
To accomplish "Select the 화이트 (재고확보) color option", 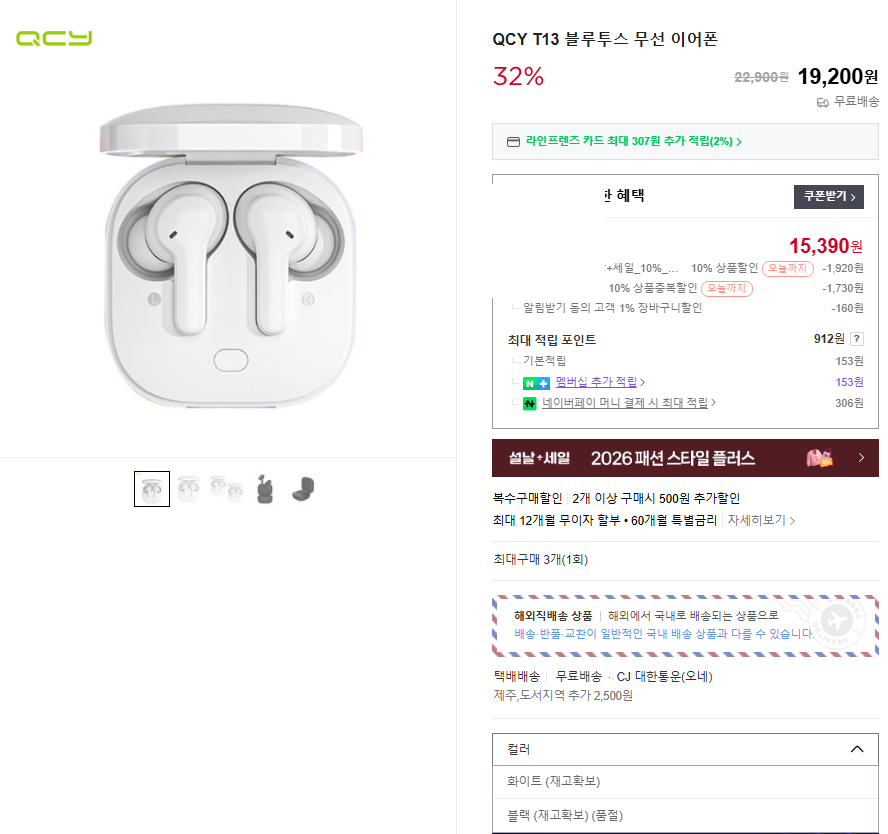I will [554, 781].
